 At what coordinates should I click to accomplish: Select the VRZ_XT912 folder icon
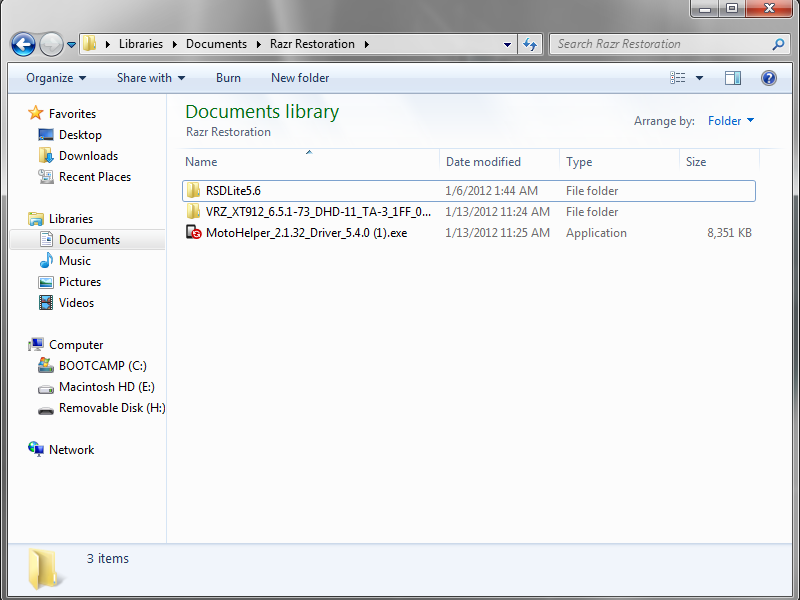(x=193, y=212)
